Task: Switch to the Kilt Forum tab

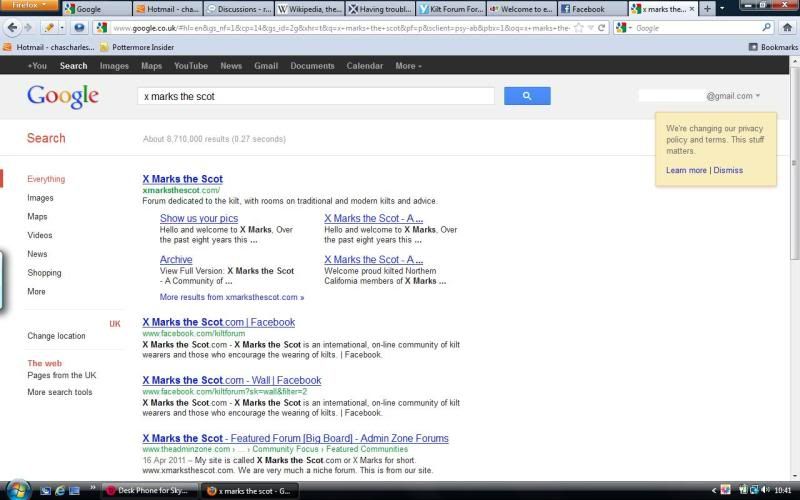Action: (x=451, y=9)
